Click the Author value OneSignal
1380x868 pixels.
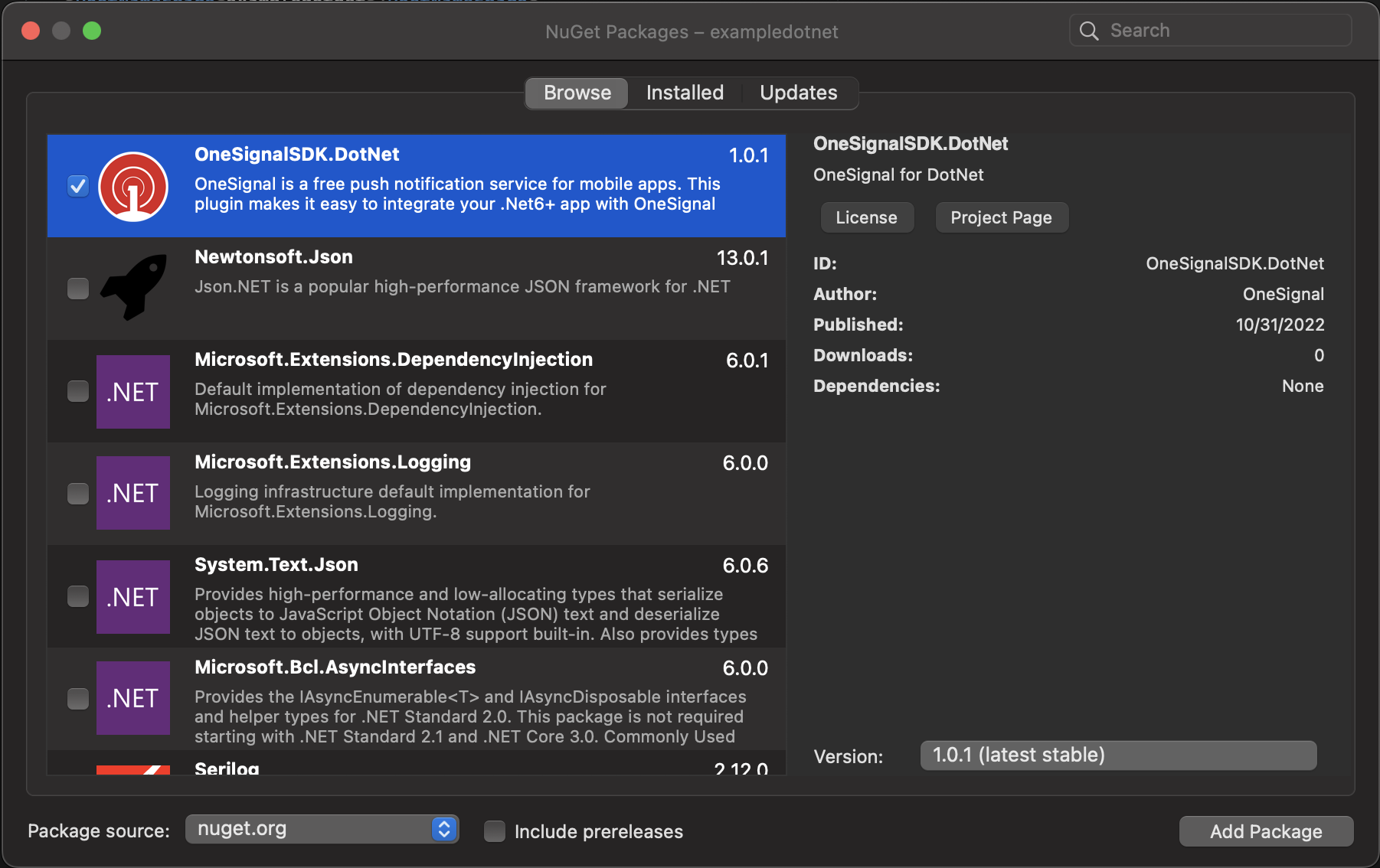tap(1283, 294)
